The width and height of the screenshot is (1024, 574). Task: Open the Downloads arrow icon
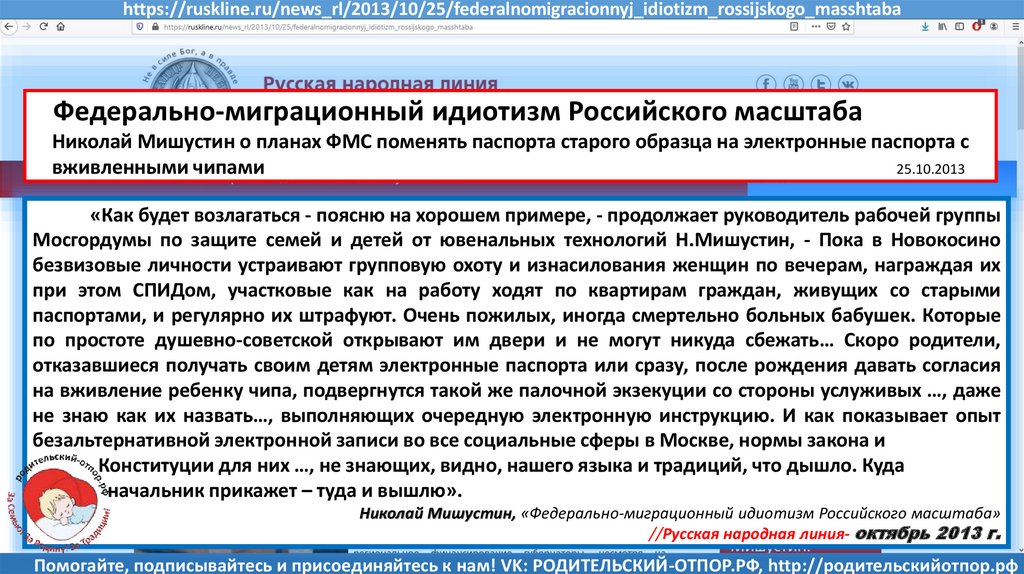(x=925, y=27)
